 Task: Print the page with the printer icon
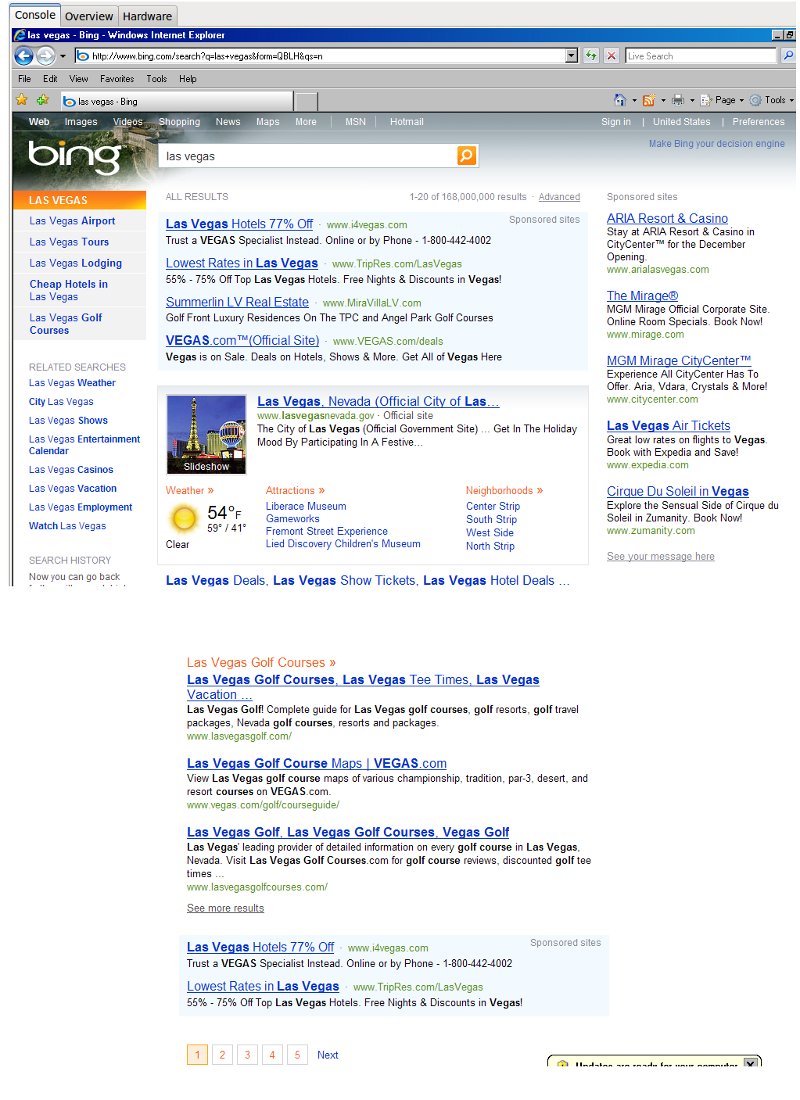[x=678, y=100]
